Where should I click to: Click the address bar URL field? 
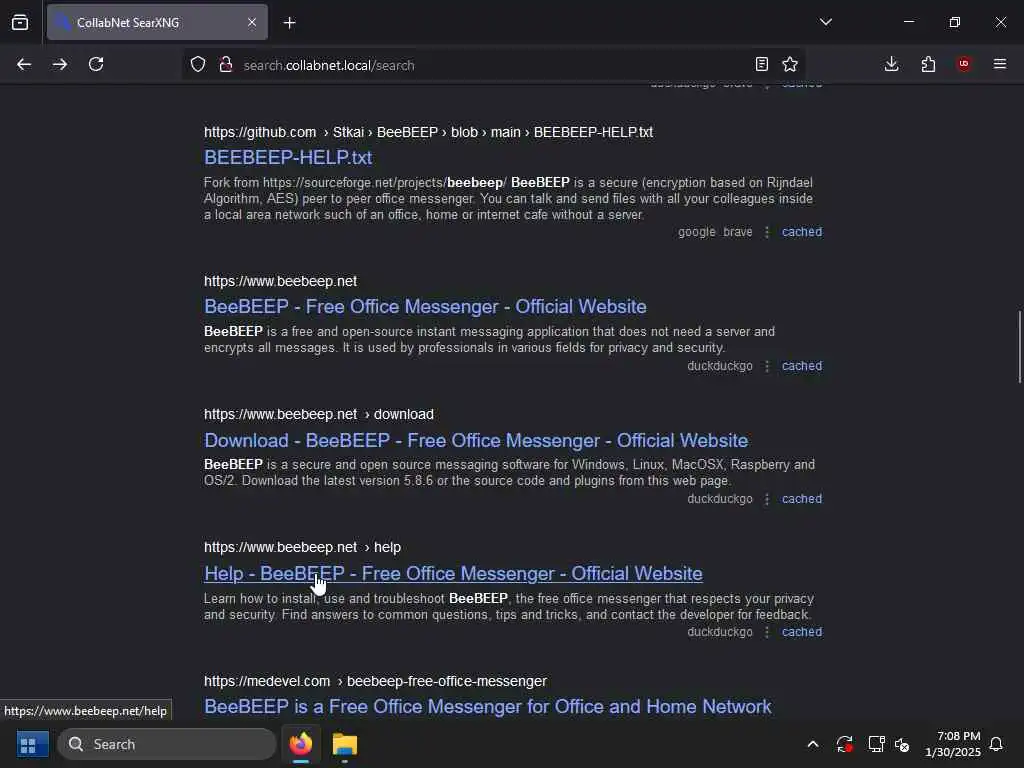click(492, 65)
